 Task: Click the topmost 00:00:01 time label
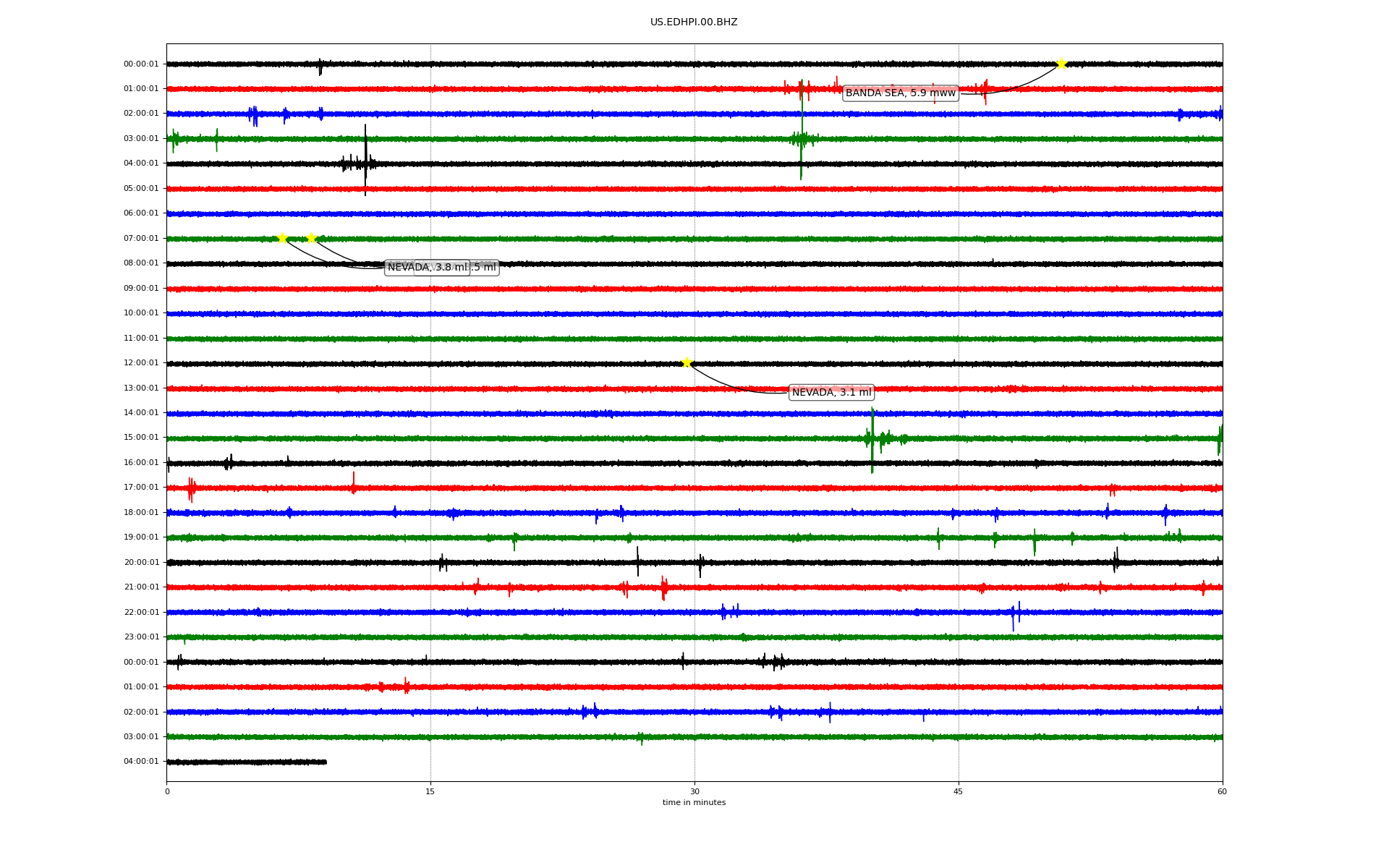tap(141, 64)
